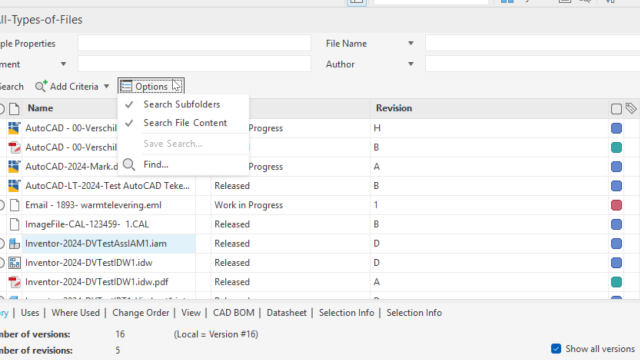The width and height of the screenshot is (640, 360).
Task: Click DWG icon of AutoCAD-LT-2024-Test row
Action: (x=14, y=186)
